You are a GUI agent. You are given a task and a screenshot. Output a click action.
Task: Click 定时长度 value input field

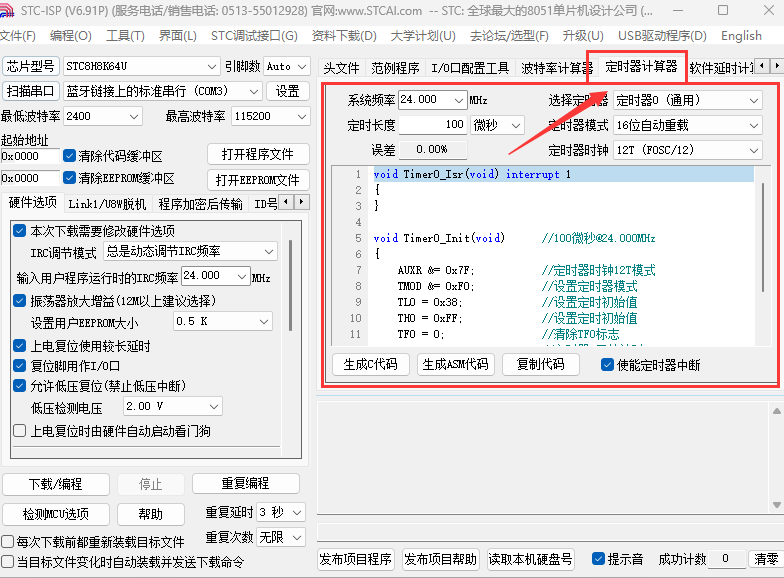point(432,125)
